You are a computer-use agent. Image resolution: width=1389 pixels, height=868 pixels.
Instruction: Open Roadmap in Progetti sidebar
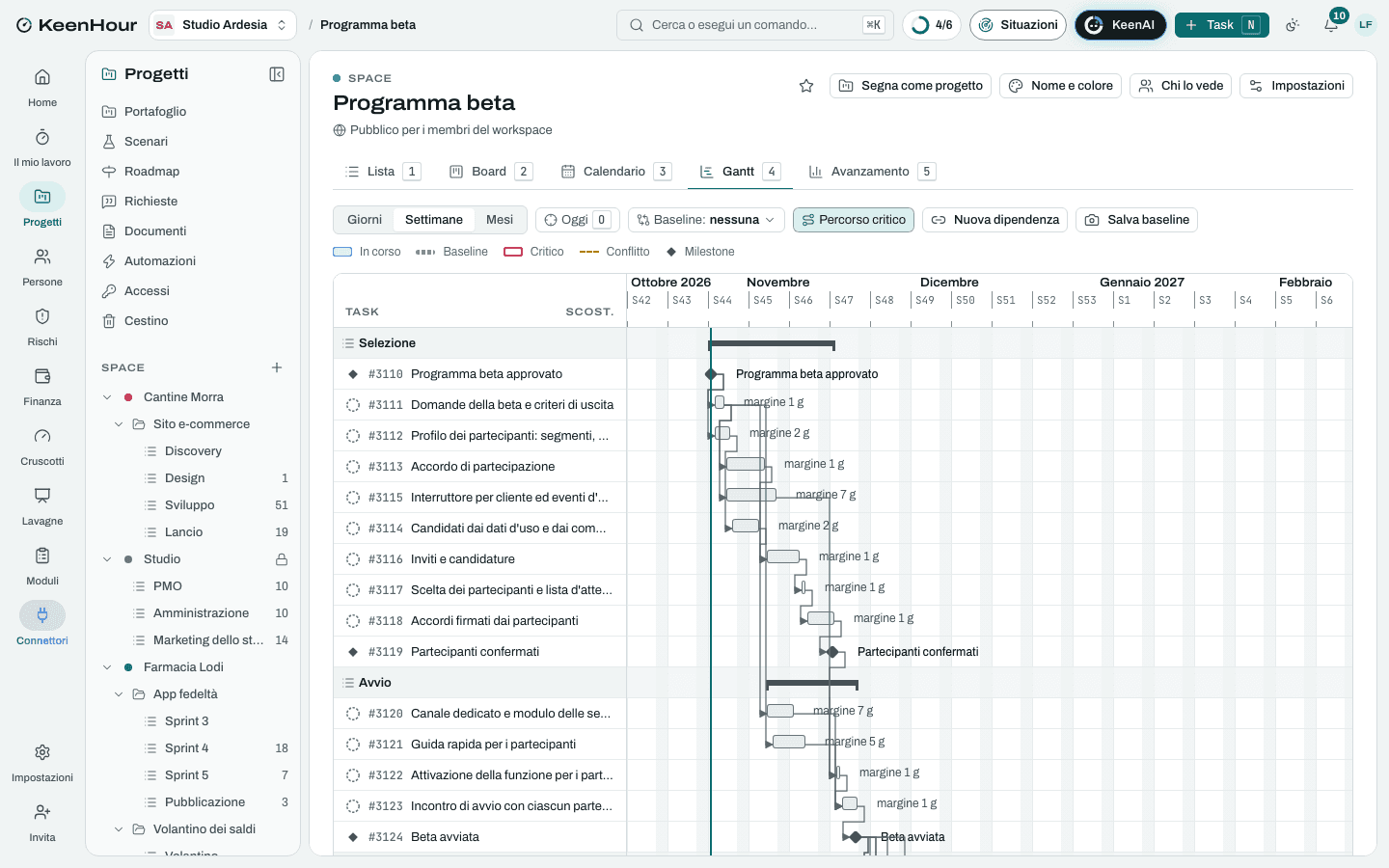click(x=193, y=172)
